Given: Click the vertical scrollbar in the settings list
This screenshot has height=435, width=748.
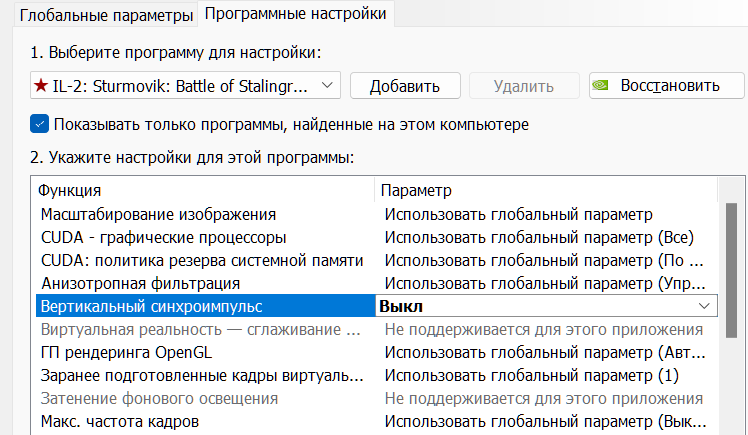Looking at the screenshot, I should tap(732, 268).
